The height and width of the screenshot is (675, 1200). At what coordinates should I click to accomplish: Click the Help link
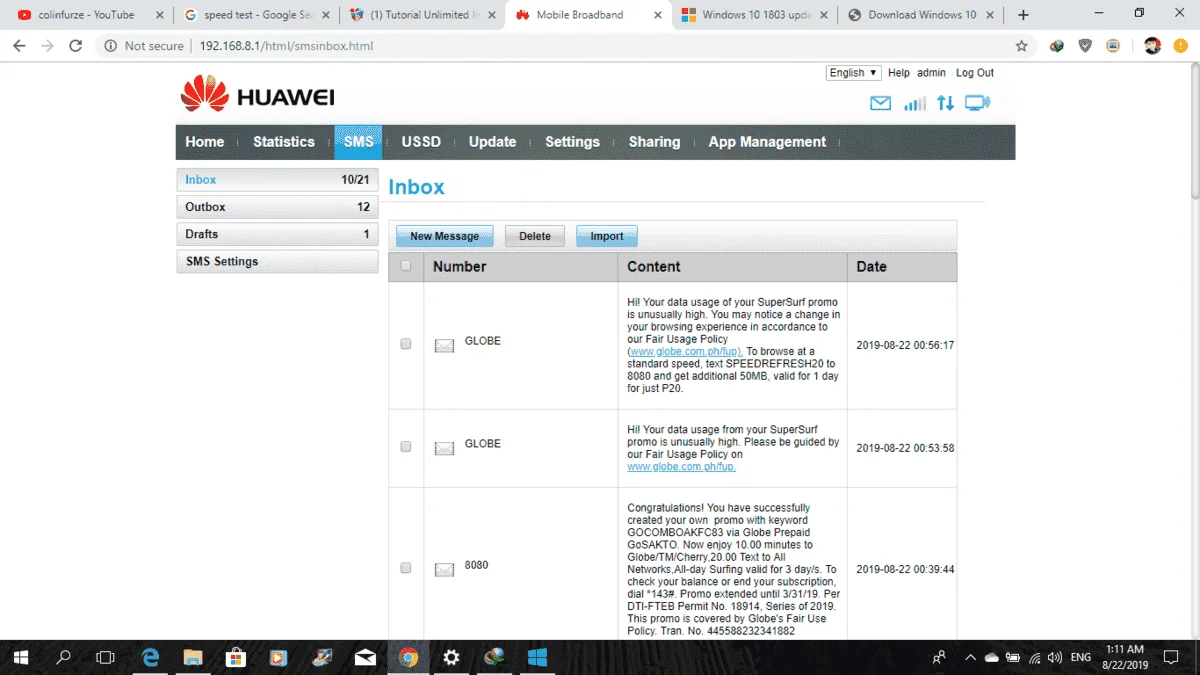pyautogui.click(x=899, y=73)
